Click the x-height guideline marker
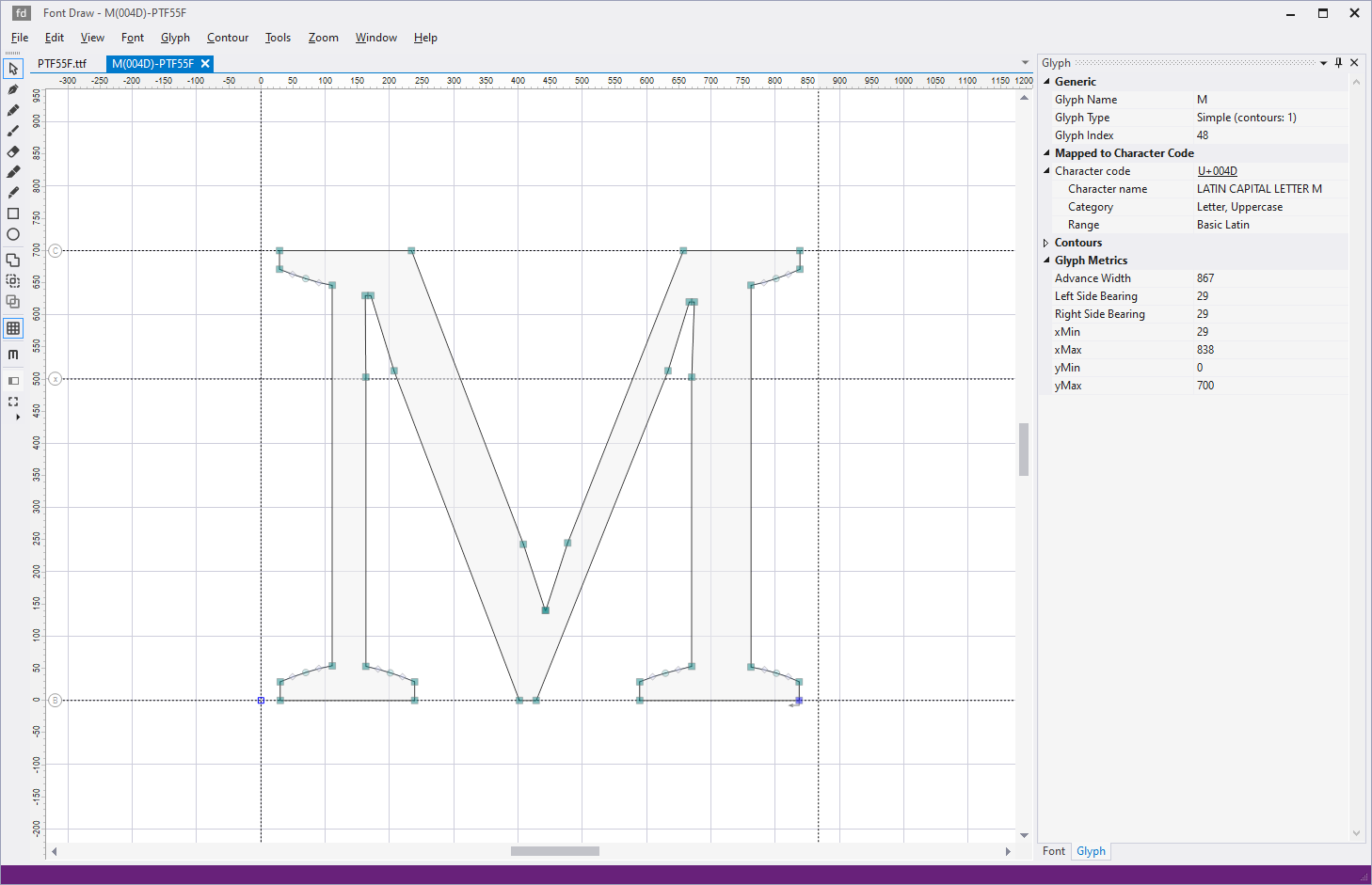This screenshot has height=885, width=1372. [56, 379]
